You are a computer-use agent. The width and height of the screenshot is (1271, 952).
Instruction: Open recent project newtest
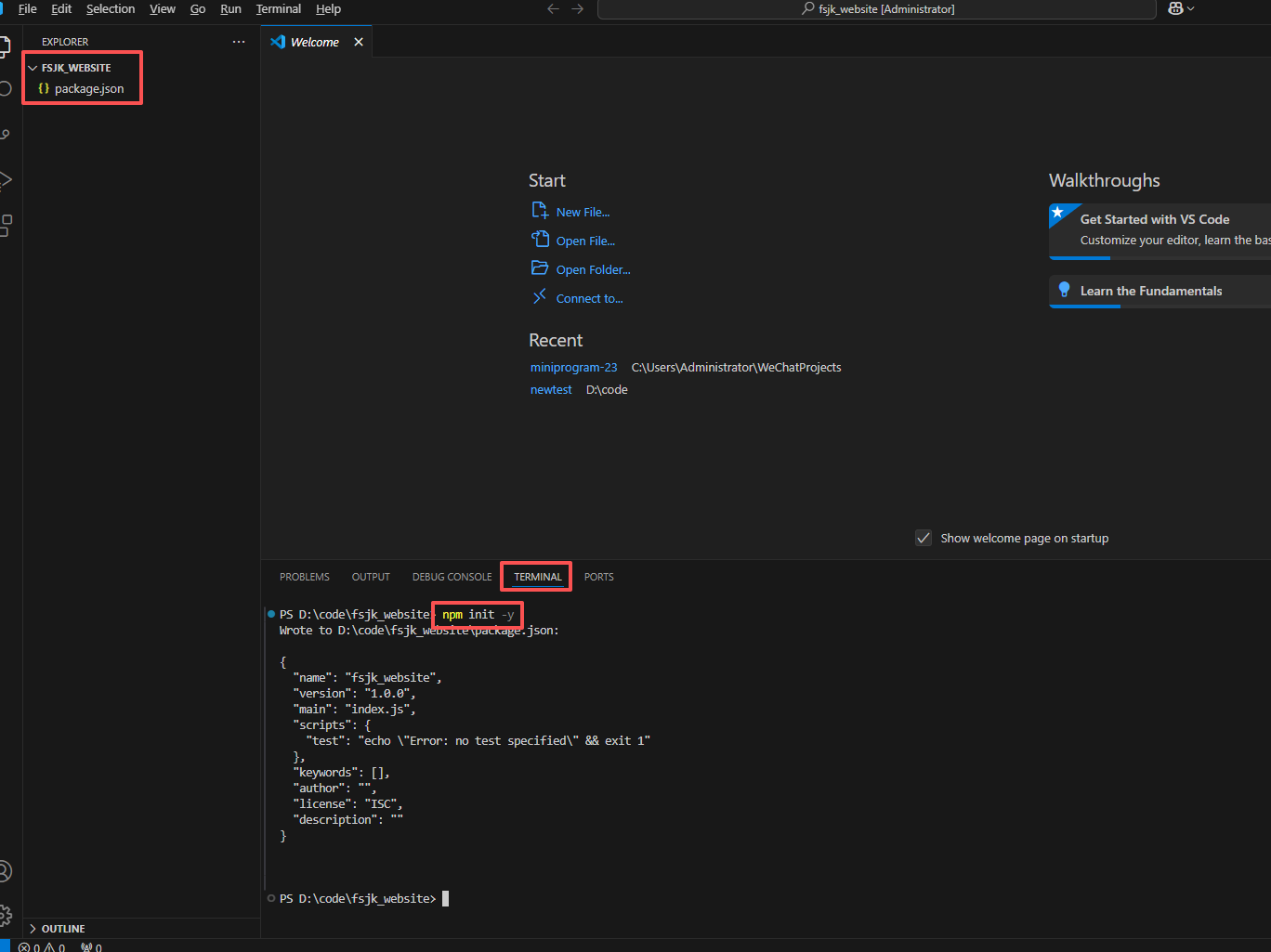click(551, 389)
